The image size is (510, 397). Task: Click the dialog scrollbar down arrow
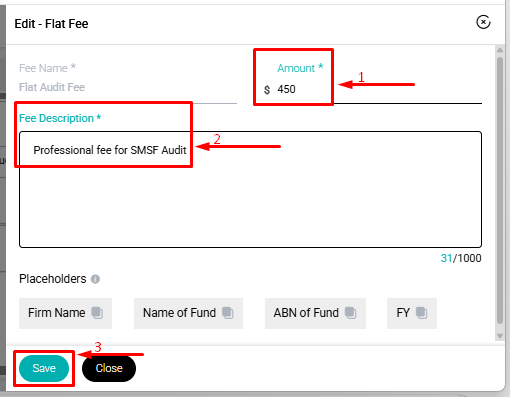pyautogui.click(x=500, y=336)
